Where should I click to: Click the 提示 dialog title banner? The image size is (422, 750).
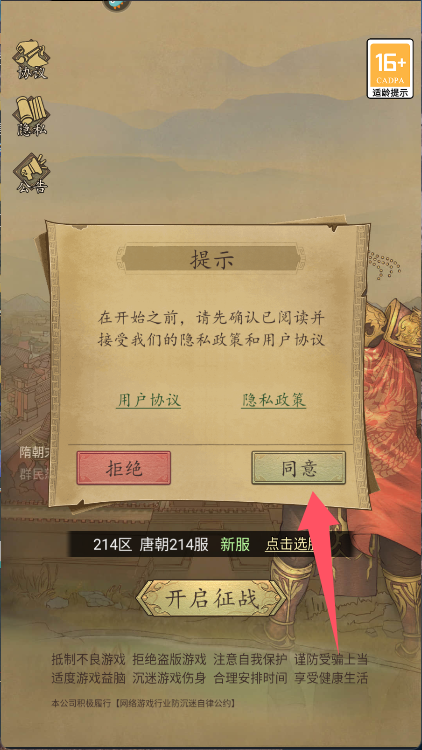point(211,260)
